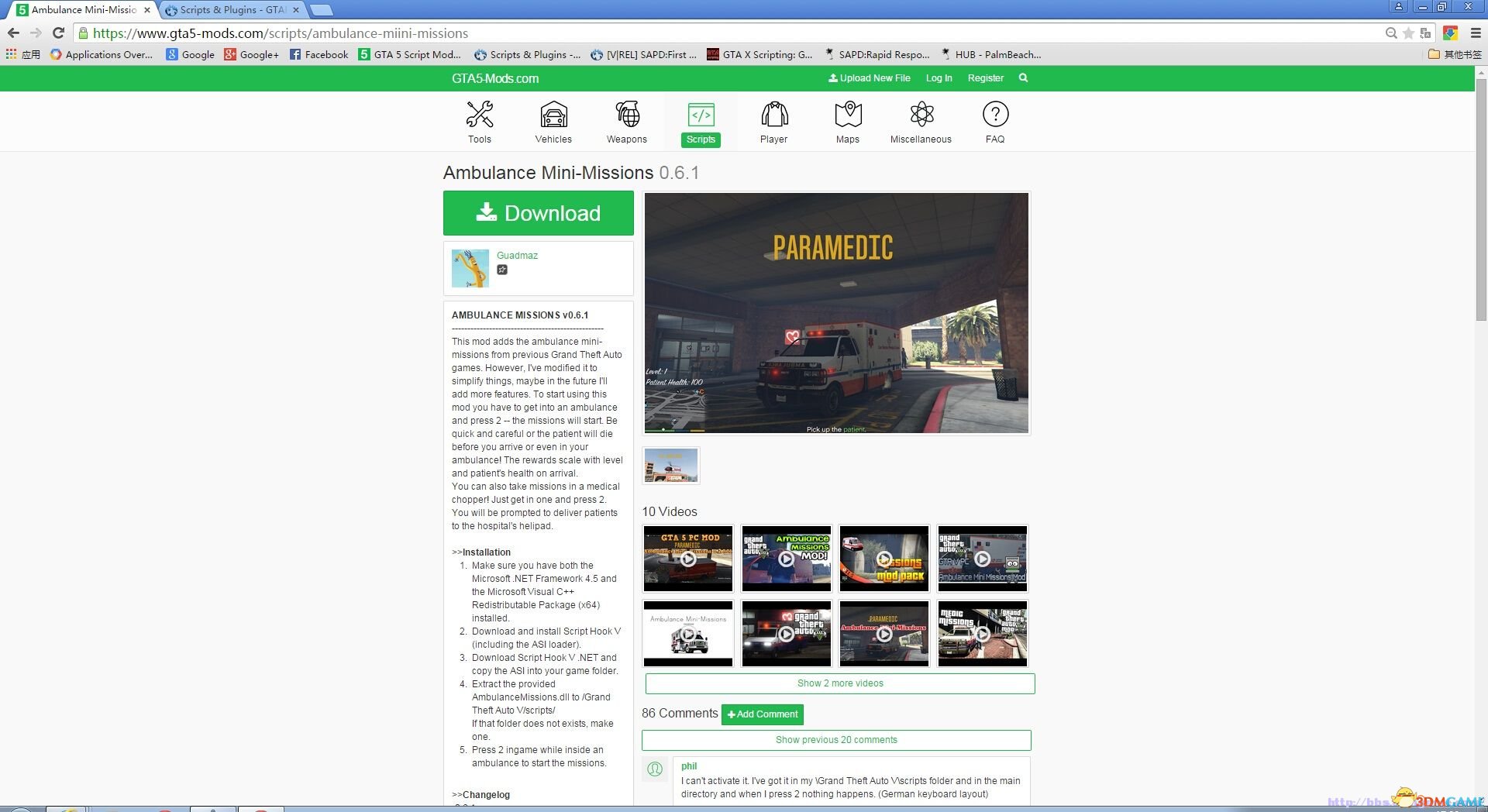The height and width of the screenshot is (812, 1488).
Task: Click Guadmaz avatar image
Action: (x=470, y=268)
